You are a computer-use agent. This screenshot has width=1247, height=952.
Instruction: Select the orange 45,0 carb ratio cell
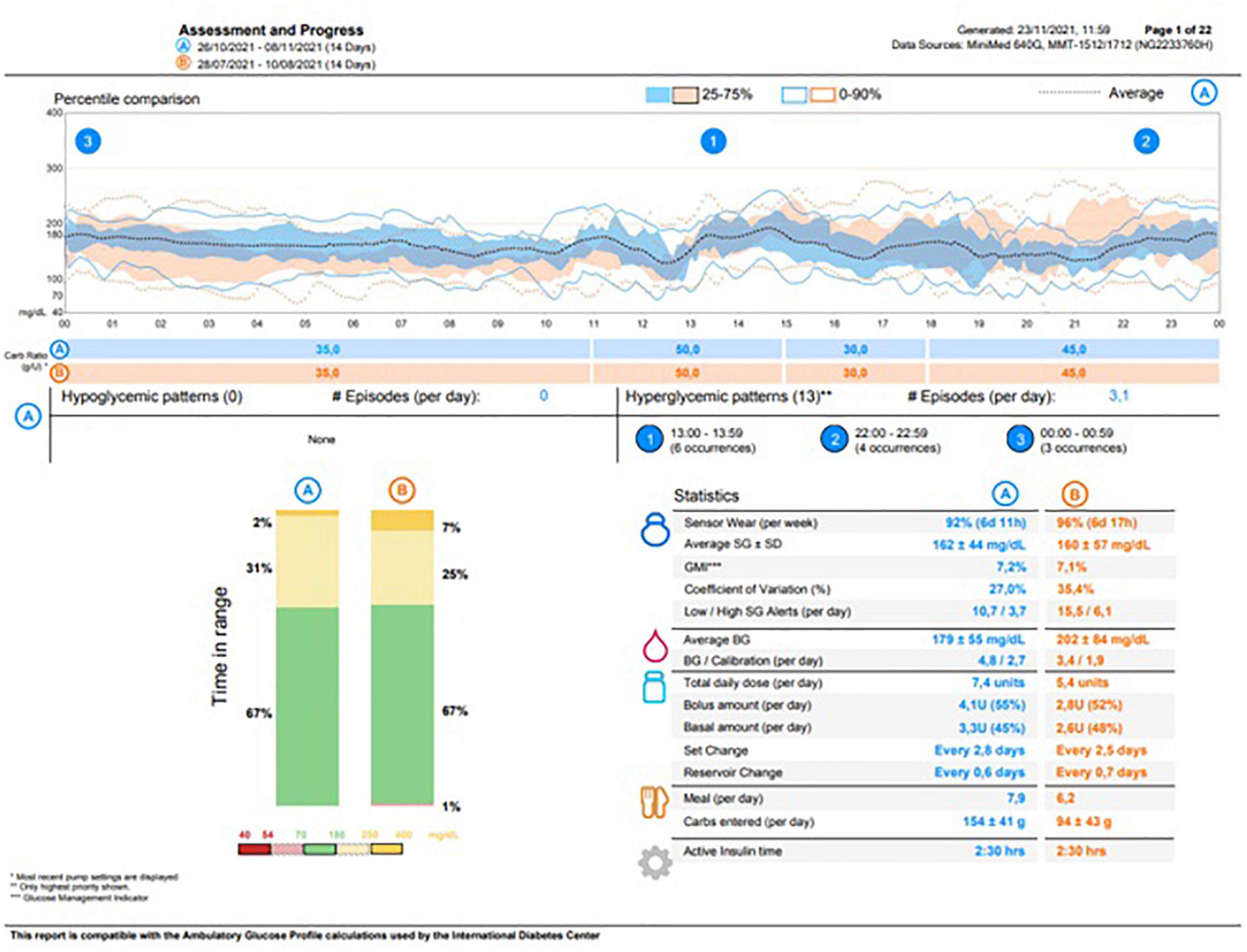(1074, 373)
